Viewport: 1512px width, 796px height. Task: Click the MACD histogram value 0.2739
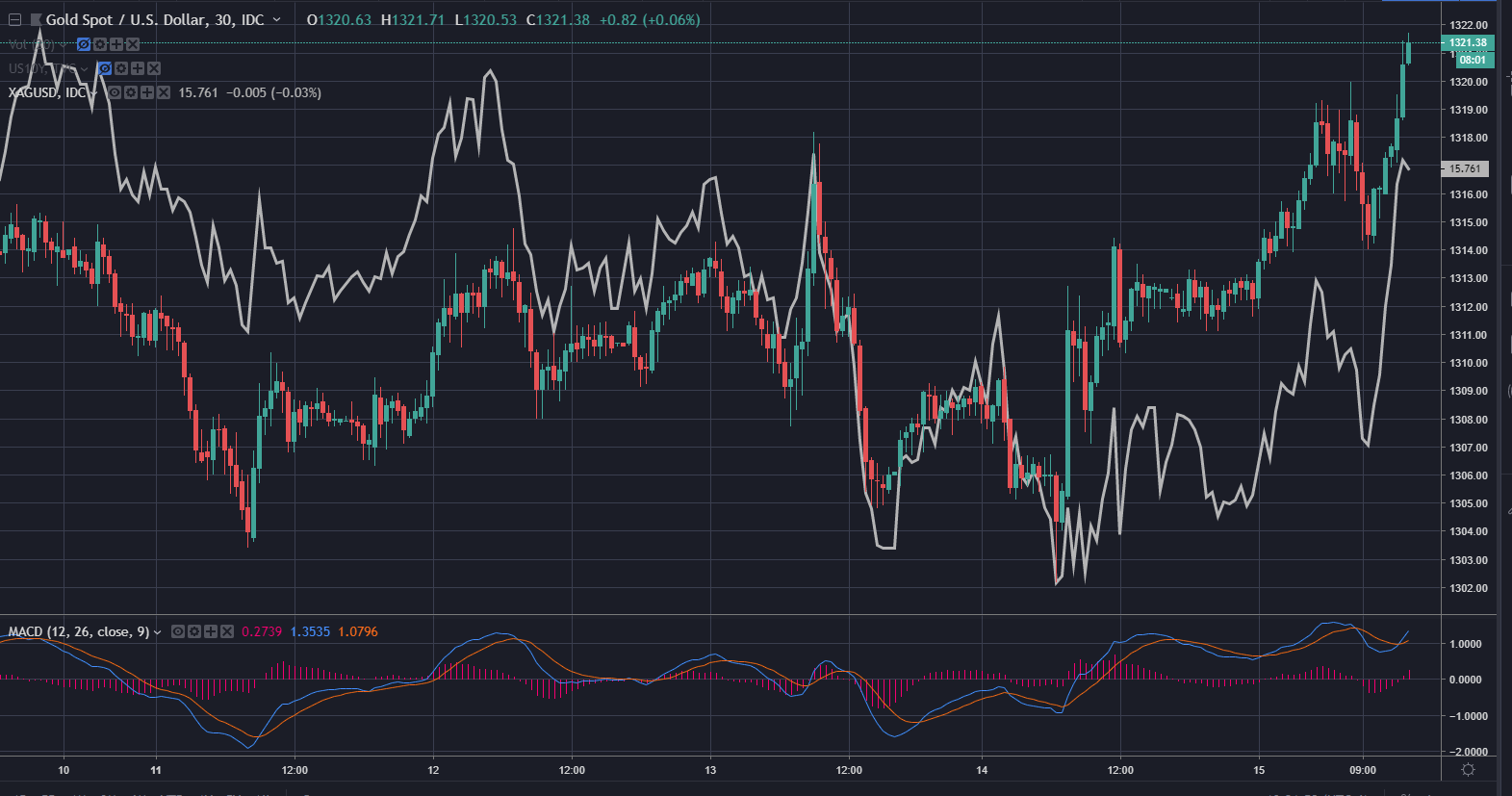tap(262, 631)
